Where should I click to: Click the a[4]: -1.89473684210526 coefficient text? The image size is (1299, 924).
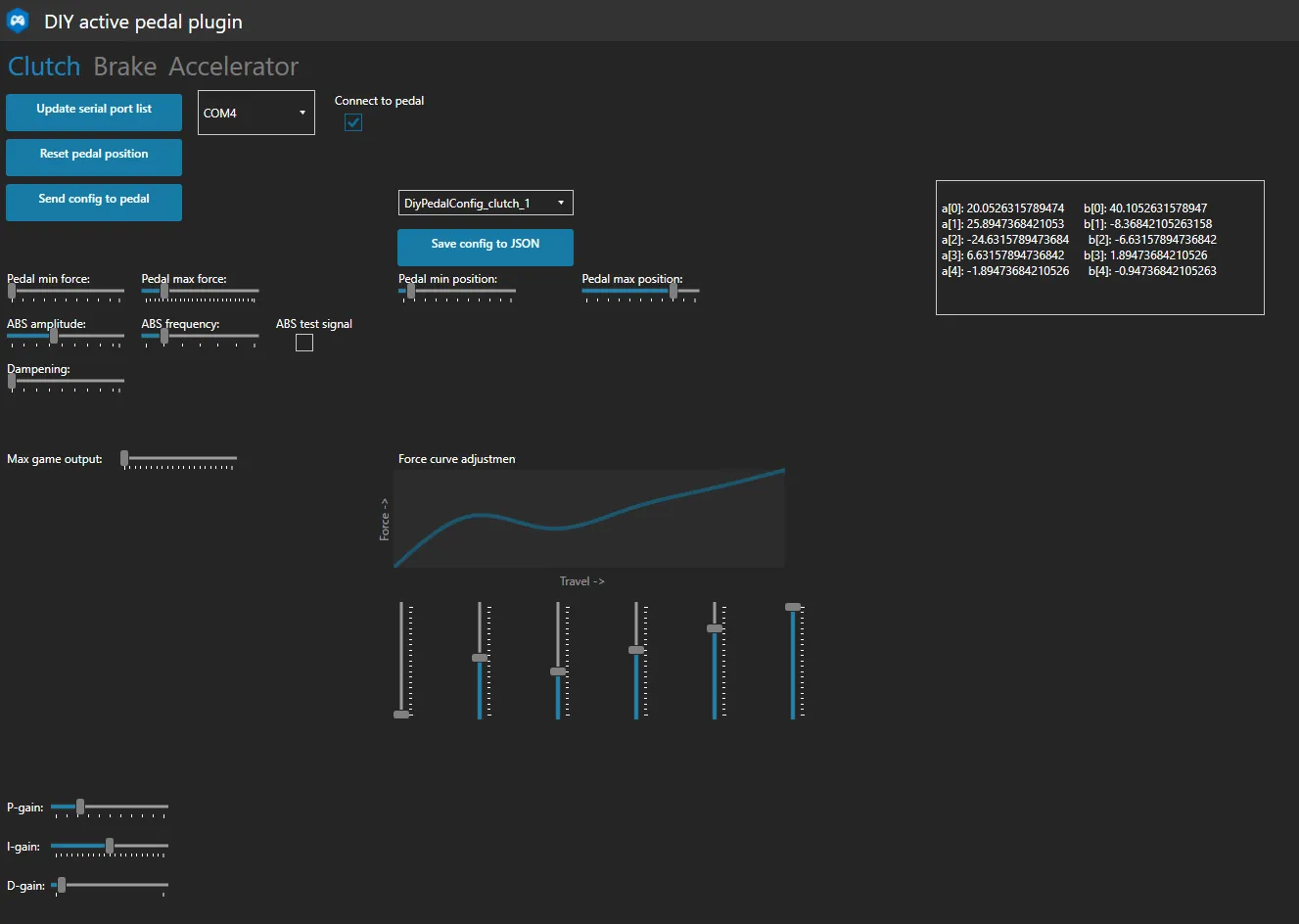pyautogui.click(x=1005, y=271)
